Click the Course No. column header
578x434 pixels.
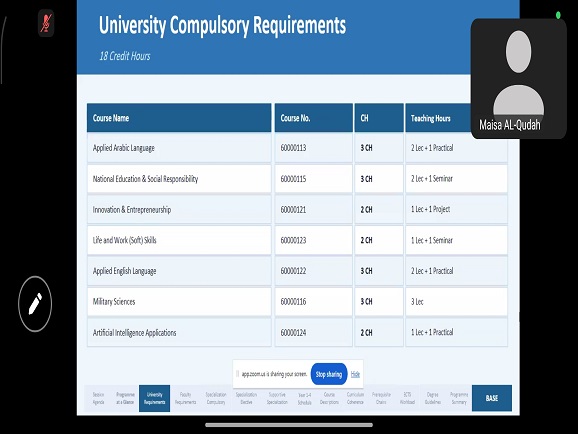314,118
